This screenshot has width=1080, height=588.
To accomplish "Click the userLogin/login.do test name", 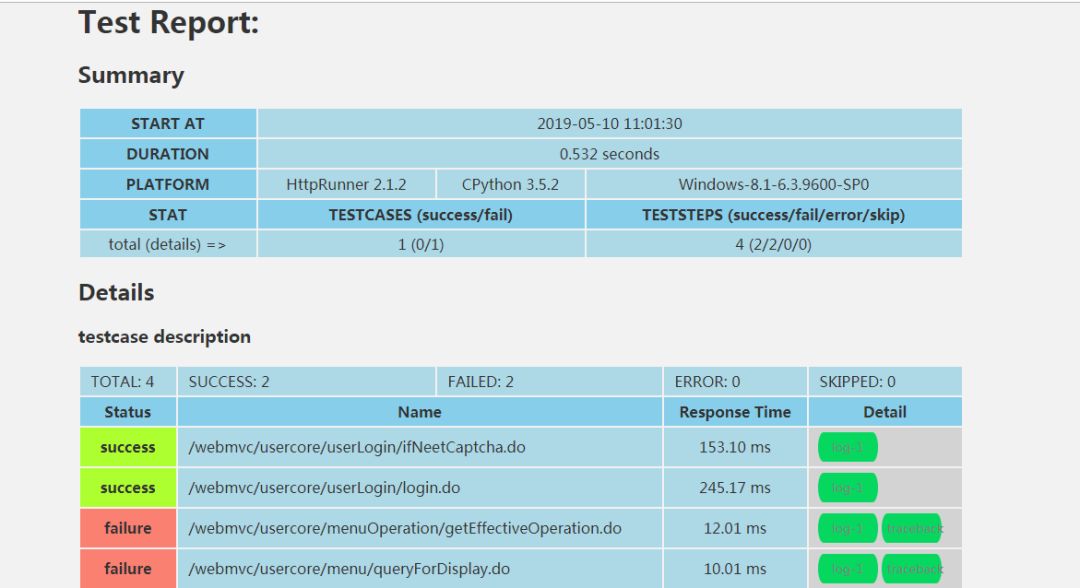I will pos(324,488).
